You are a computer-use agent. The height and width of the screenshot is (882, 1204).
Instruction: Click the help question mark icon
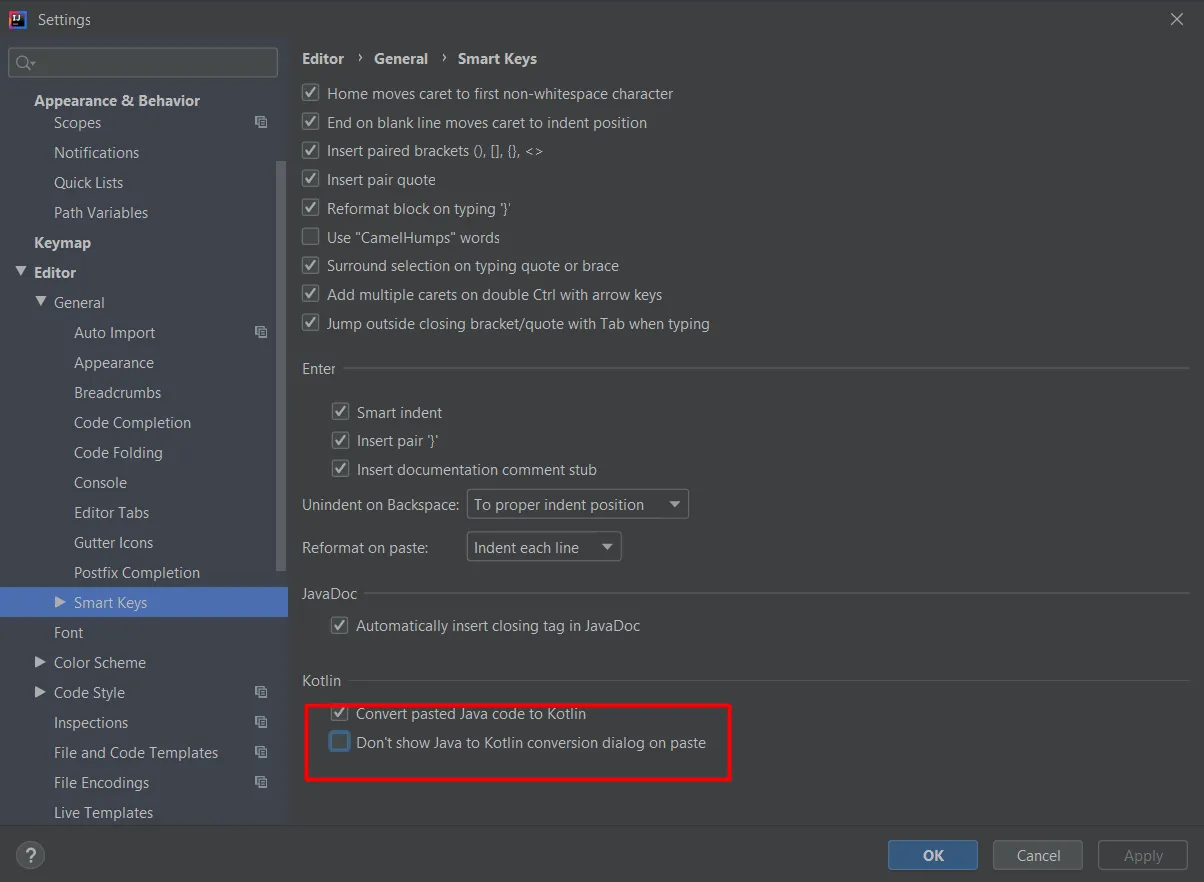click(31, 855)
